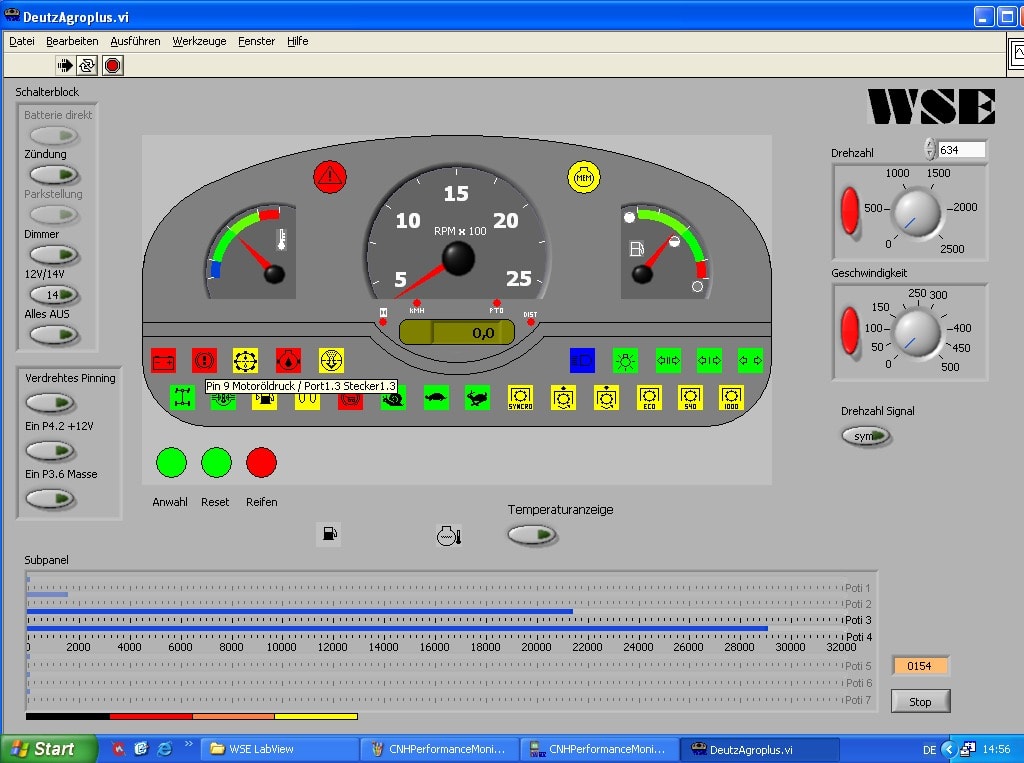Click the red LED beside the Drehzahl knob
Viewport: 1024px width, 763px height.
click(x=850, y=211)
